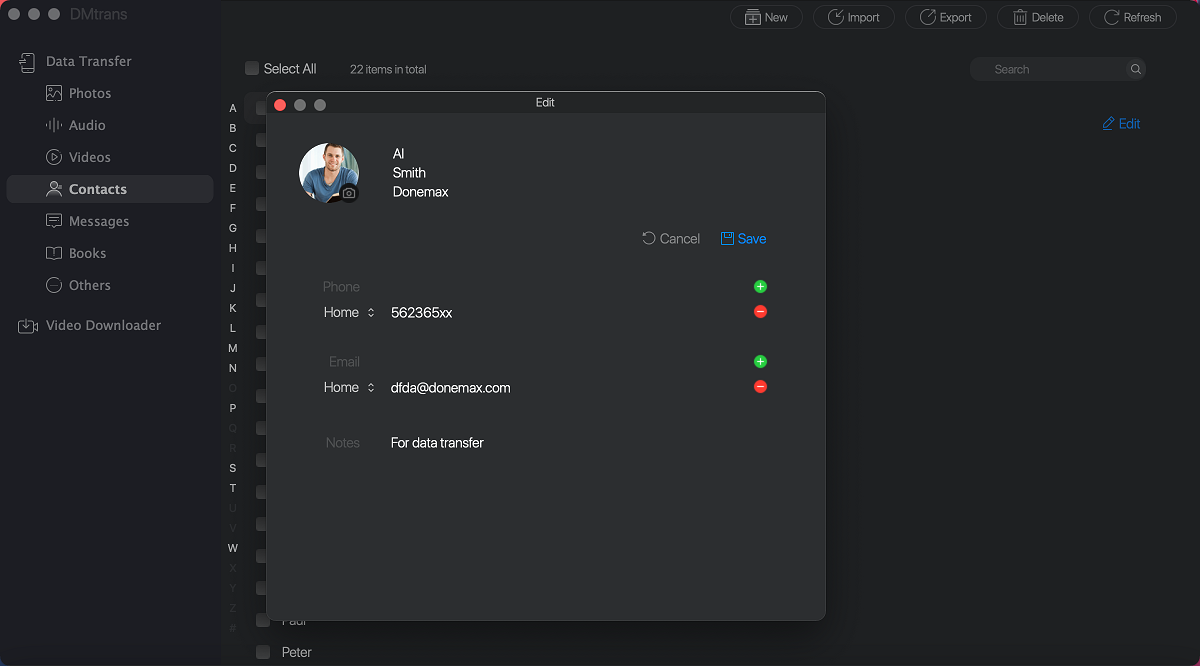The width and height of the screenshot is (1200, 666).
Task: Cancel editing the contact
Action: click(x=671, y=239)
